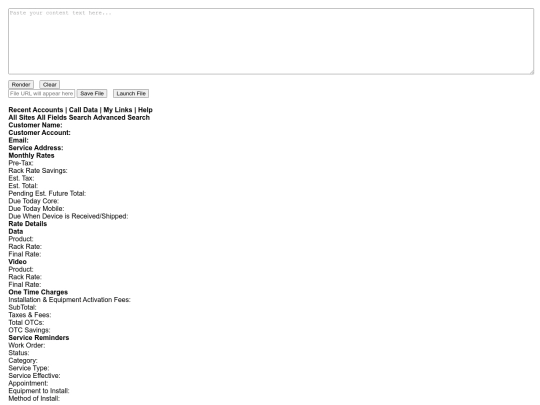Open Call Data link

coord(83,110)
